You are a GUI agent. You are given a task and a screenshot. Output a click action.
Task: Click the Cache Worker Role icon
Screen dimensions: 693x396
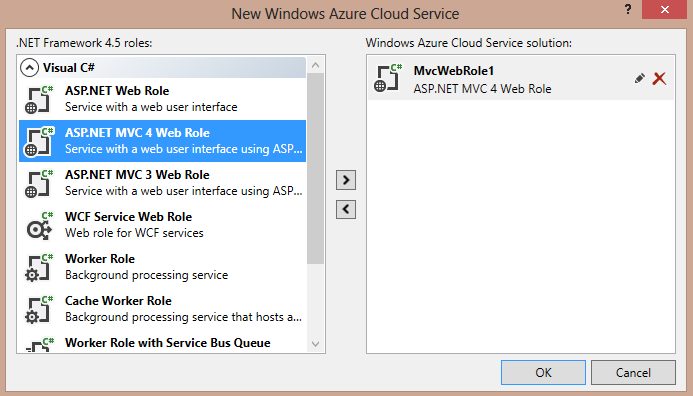pos(39,309)
